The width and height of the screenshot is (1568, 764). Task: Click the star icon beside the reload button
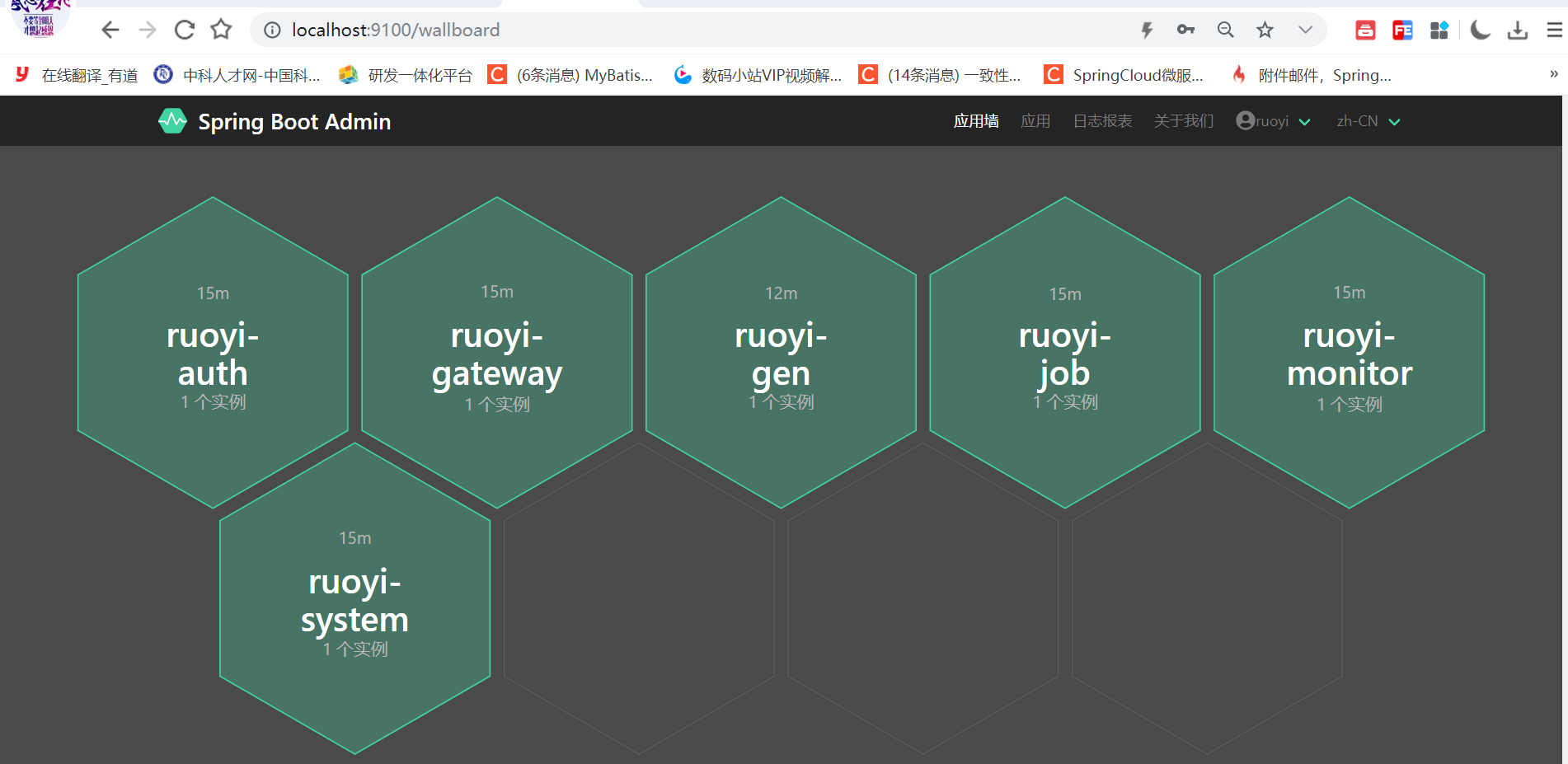tap(221, 30)
